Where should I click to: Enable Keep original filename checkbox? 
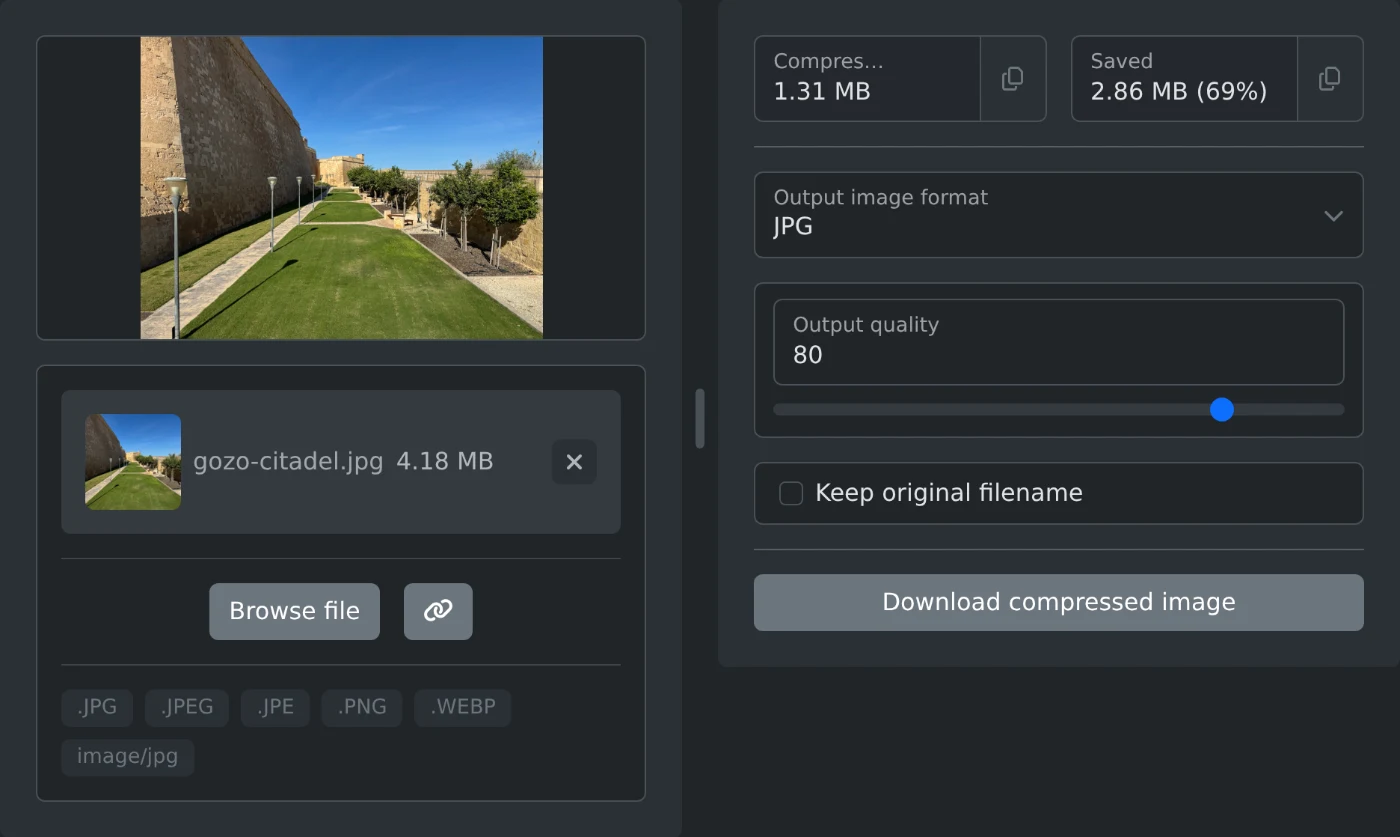(791, 493)
